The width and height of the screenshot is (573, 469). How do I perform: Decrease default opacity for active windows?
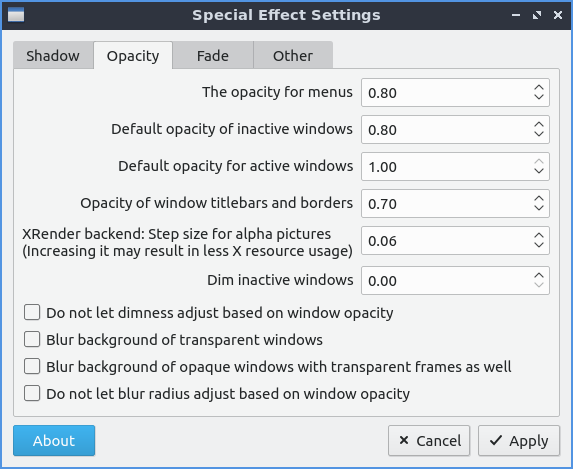539,171
